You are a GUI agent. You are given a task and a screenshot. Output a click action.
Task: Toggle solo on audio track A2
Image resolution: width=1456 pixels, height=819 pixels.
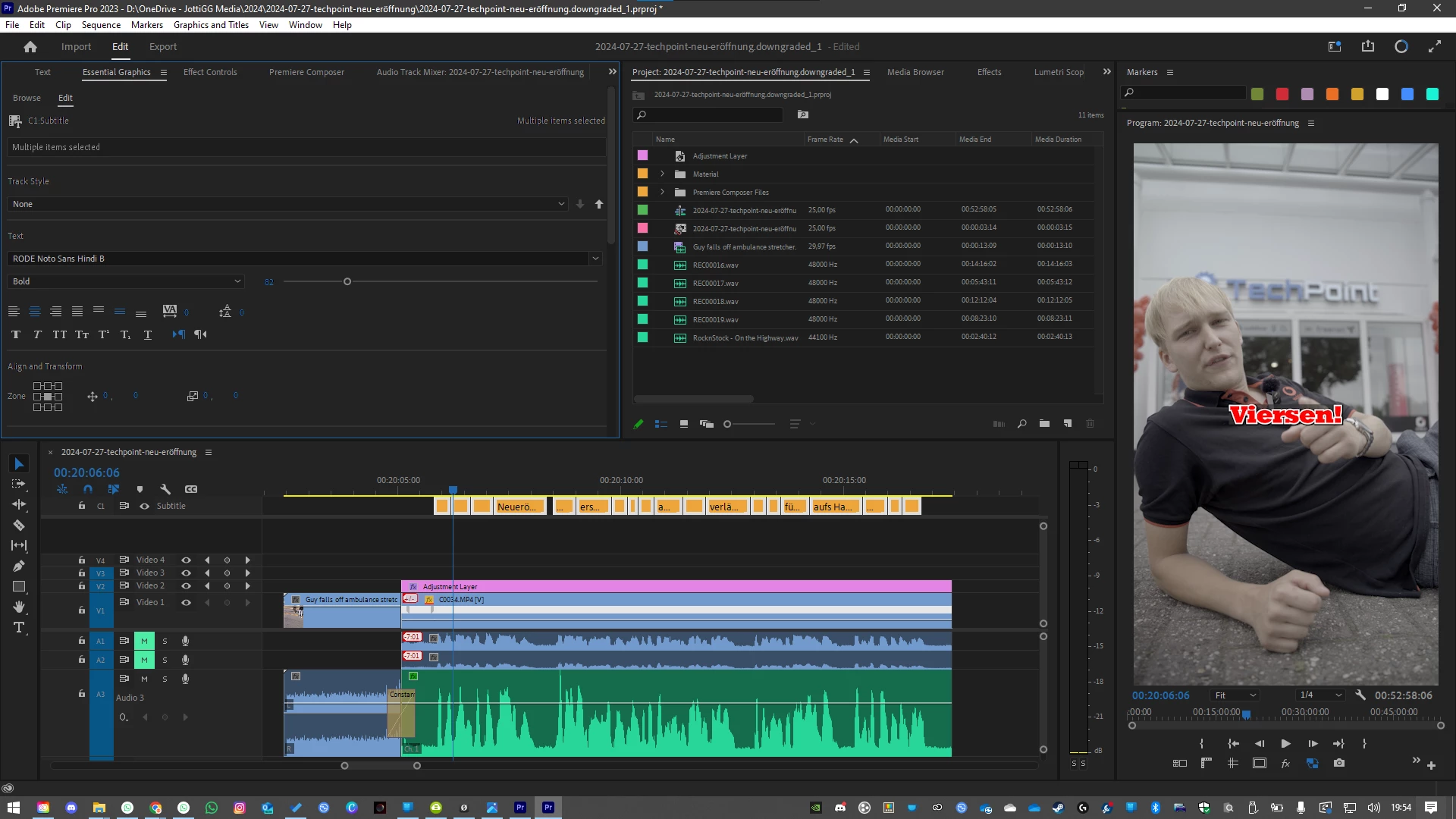click(x=165, y=660)
